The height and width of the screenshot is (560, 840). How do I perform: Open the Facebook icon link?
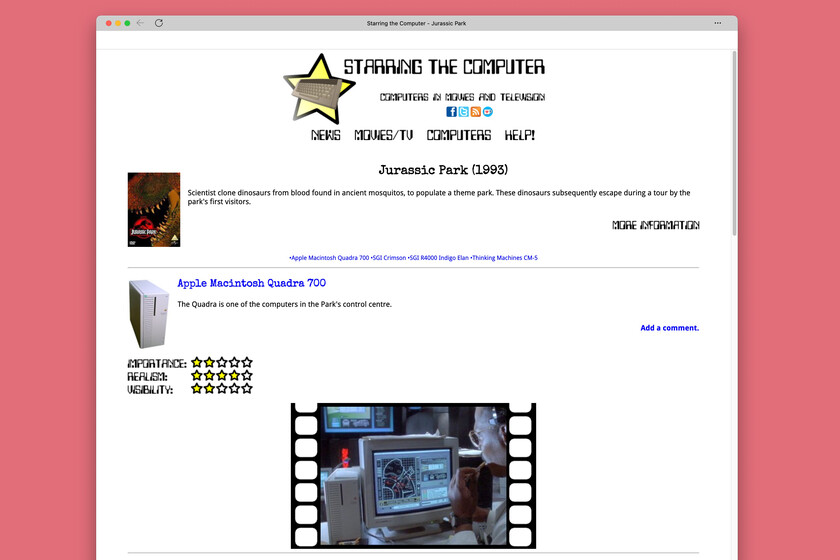(452, 111)
